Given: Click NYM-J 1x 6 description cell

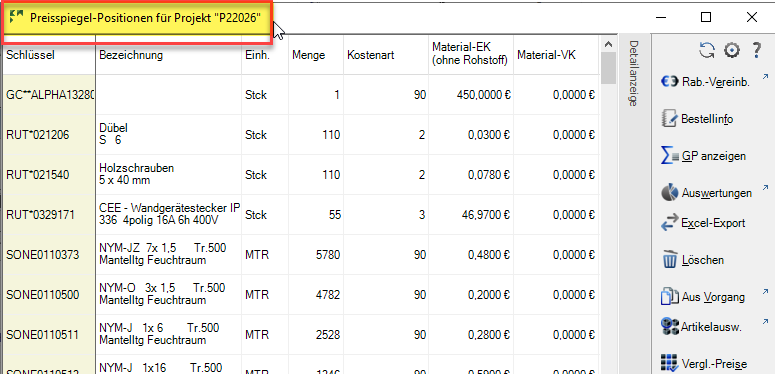Looking at the screenshot, I should pos(169,335).
